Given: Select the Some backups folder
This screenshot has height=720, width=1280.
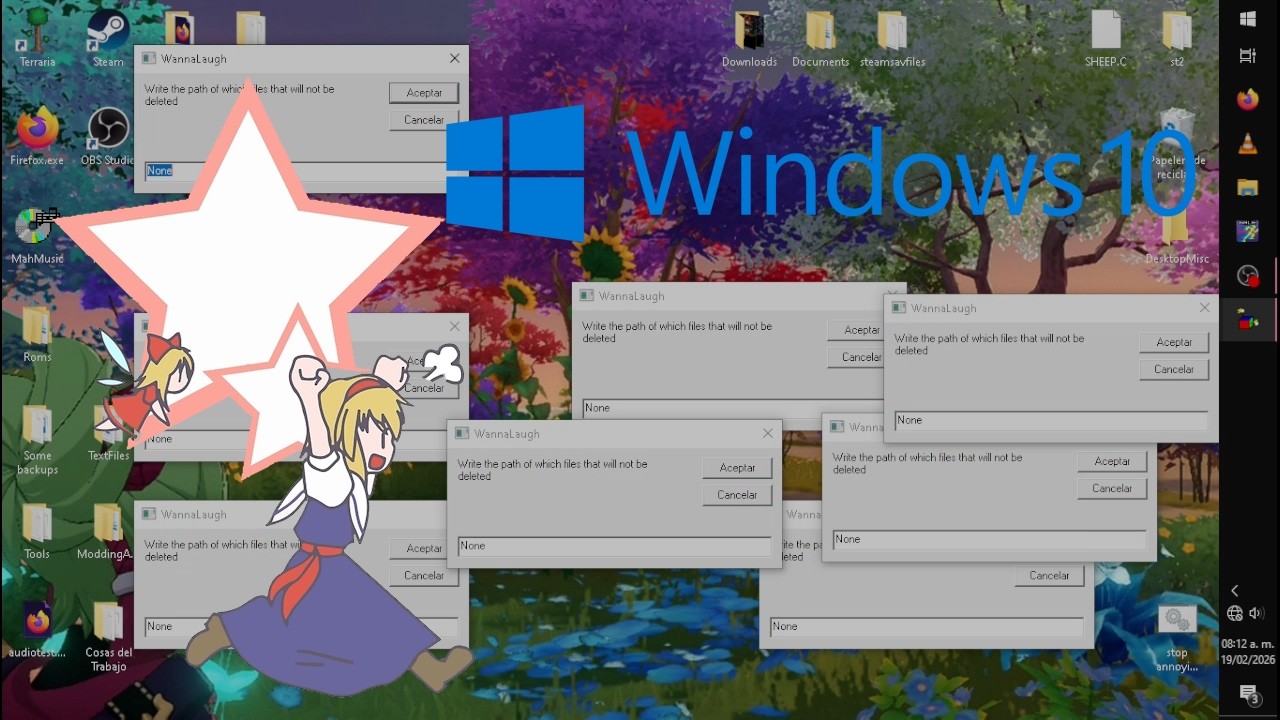Looking at the screenshot, I should pos(37,438).
